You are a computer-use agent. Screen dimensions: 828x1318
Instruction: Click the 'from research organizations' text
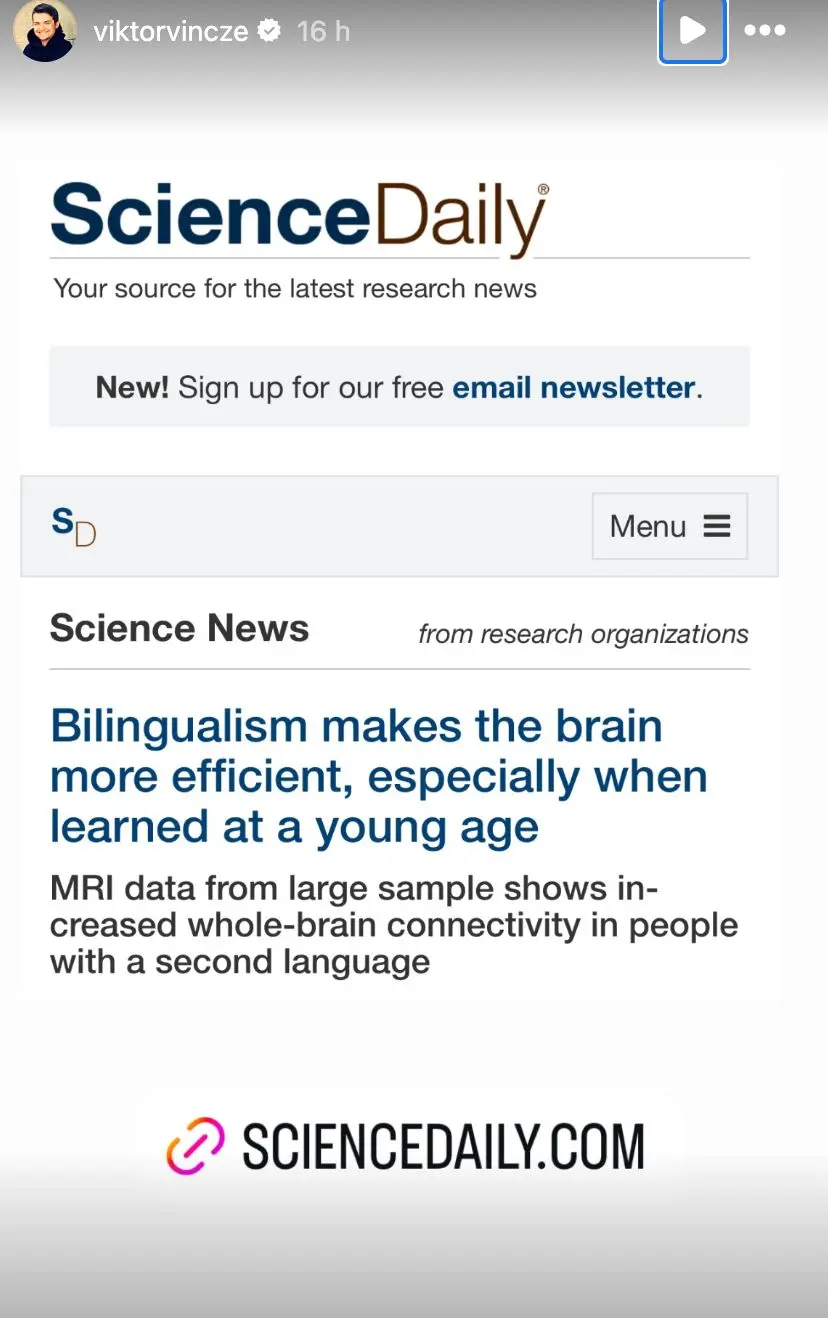click(583, 634)
